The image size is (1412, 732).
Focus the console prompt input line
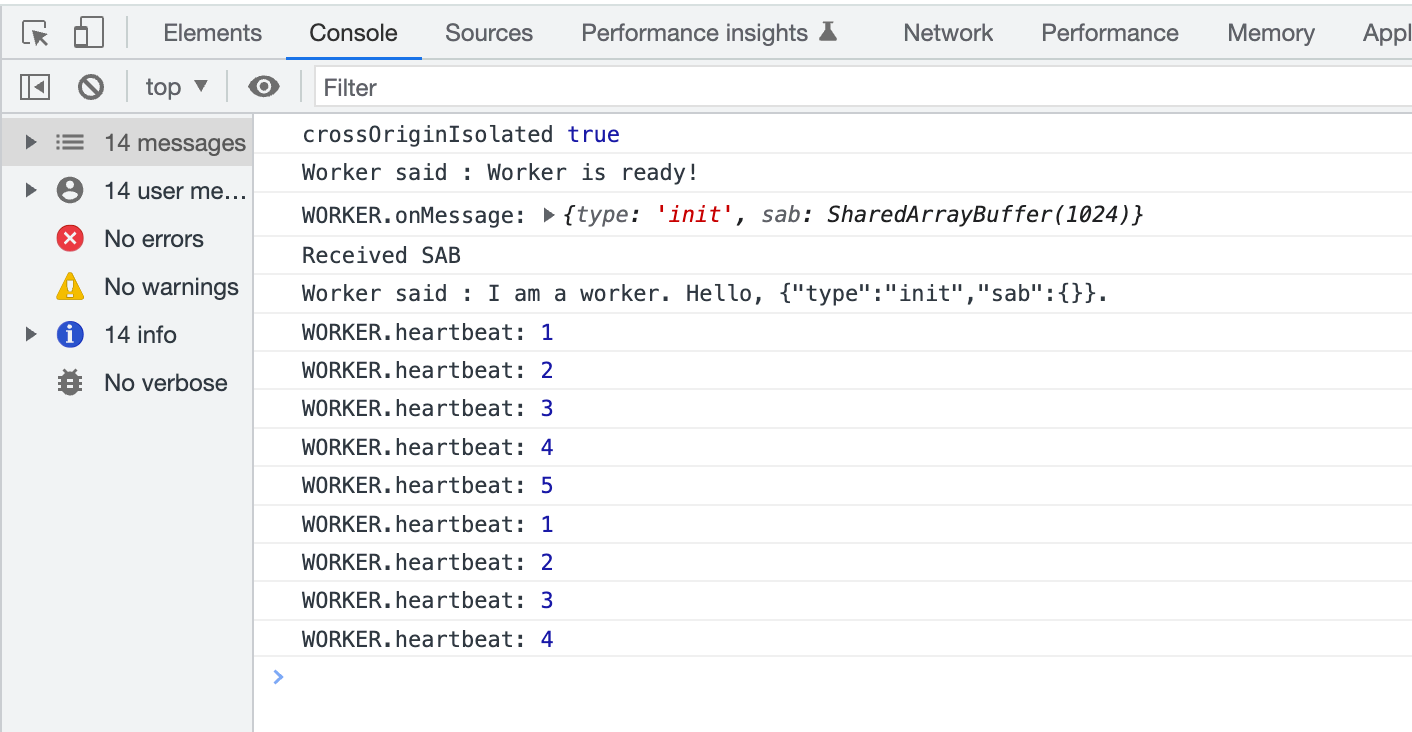tap(800, 678)
